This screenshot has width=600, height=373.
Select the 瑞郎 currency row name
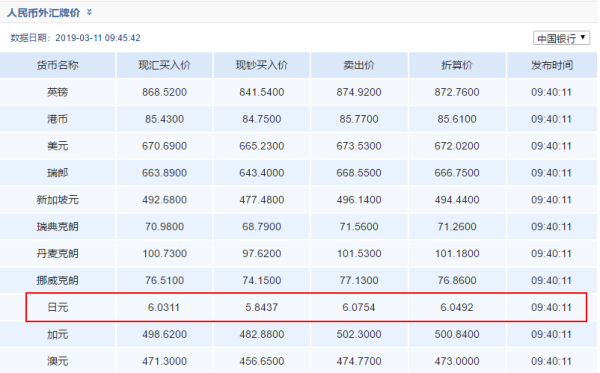[57, 173]
